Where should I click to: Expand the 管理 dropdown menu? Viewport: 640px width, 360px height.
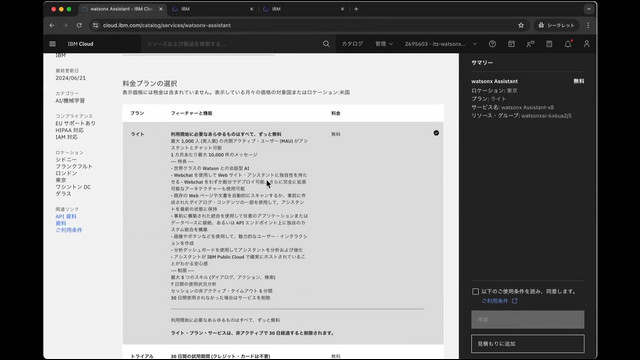coord(384,44)
